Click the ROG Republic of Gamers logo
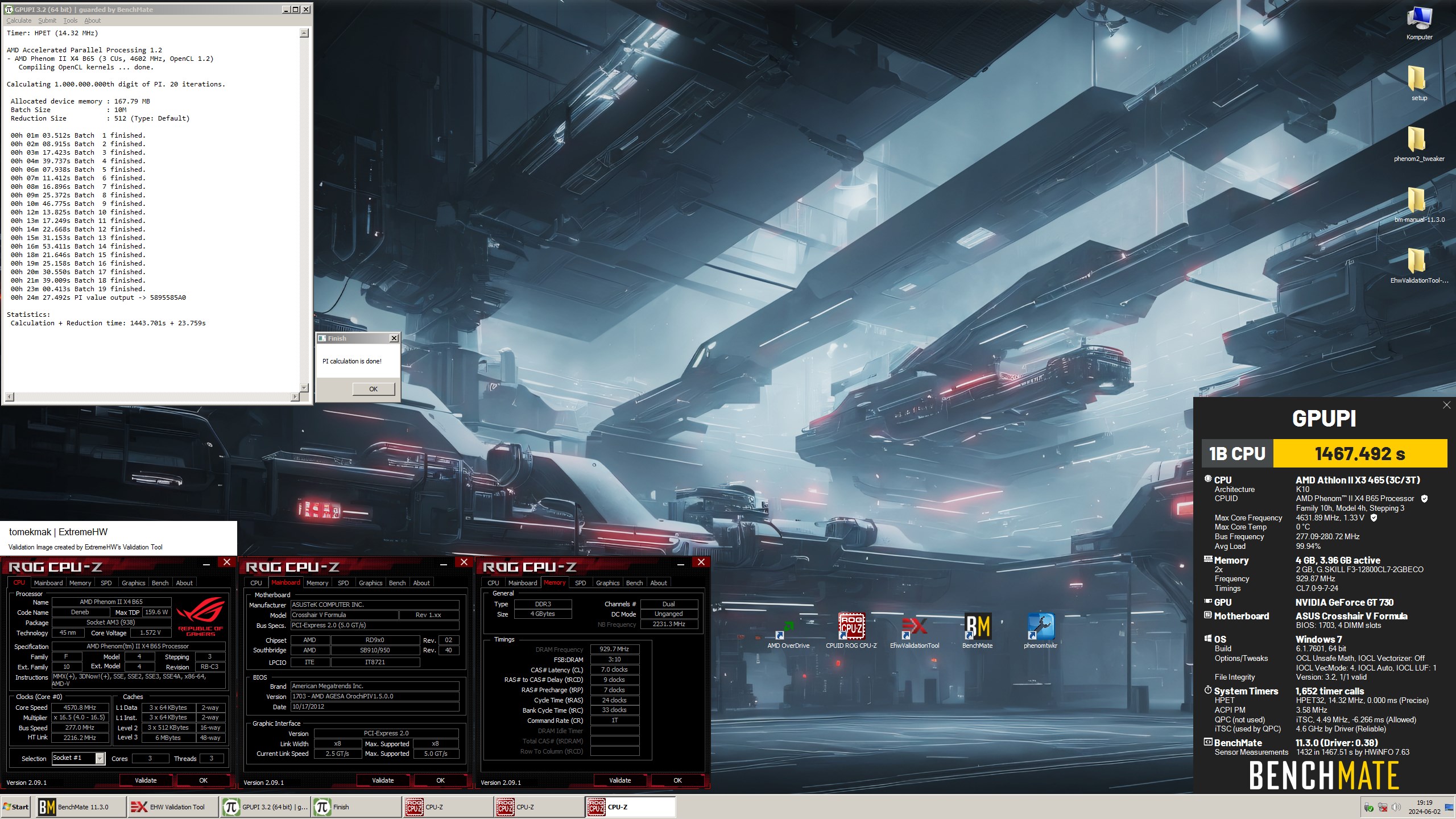The height and width of the screenshot is (819, 1456). tap(201, 616)
